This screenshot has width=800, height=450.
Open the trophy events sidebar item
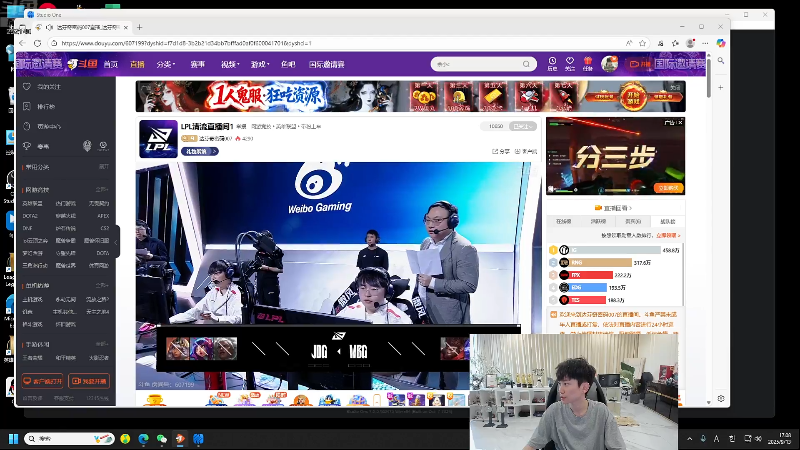pyautogui.click(x=27, y=146)
